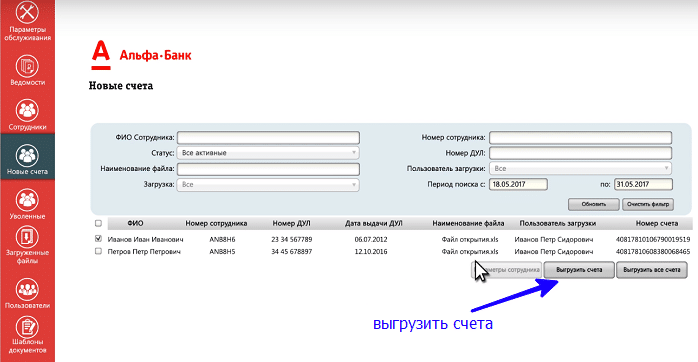The height and width of the screenshot is (362, 698).
Task: Select the cell Петров Петр Петрович
Action: coord(144,252)
